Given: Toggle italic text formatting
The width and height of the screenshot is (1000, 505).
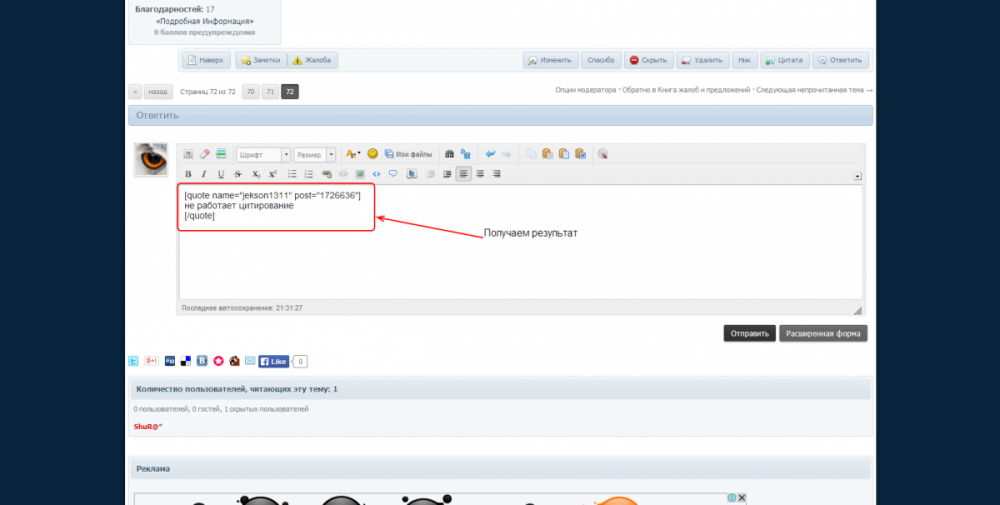Looking at the screenshot, I should pos(204,174).
